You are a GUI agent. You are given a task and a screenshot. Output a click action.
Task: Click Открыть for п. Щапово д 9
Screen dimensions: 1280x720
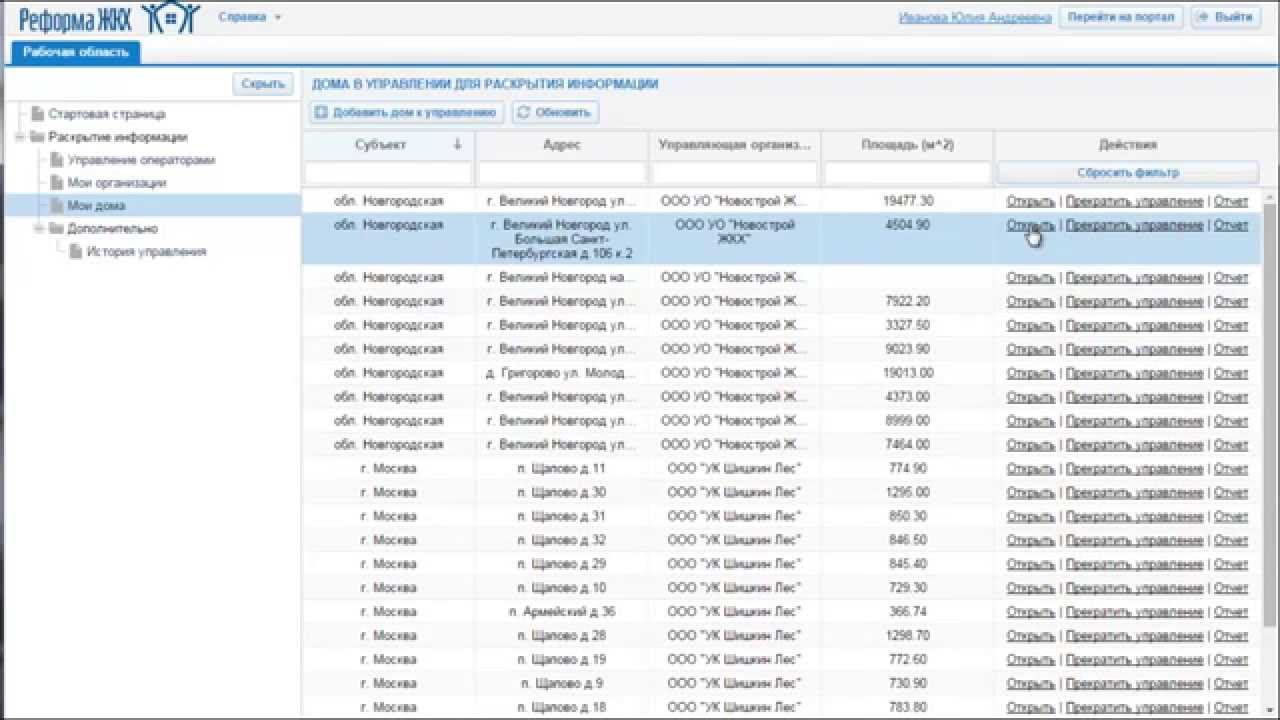(1031, 684)
